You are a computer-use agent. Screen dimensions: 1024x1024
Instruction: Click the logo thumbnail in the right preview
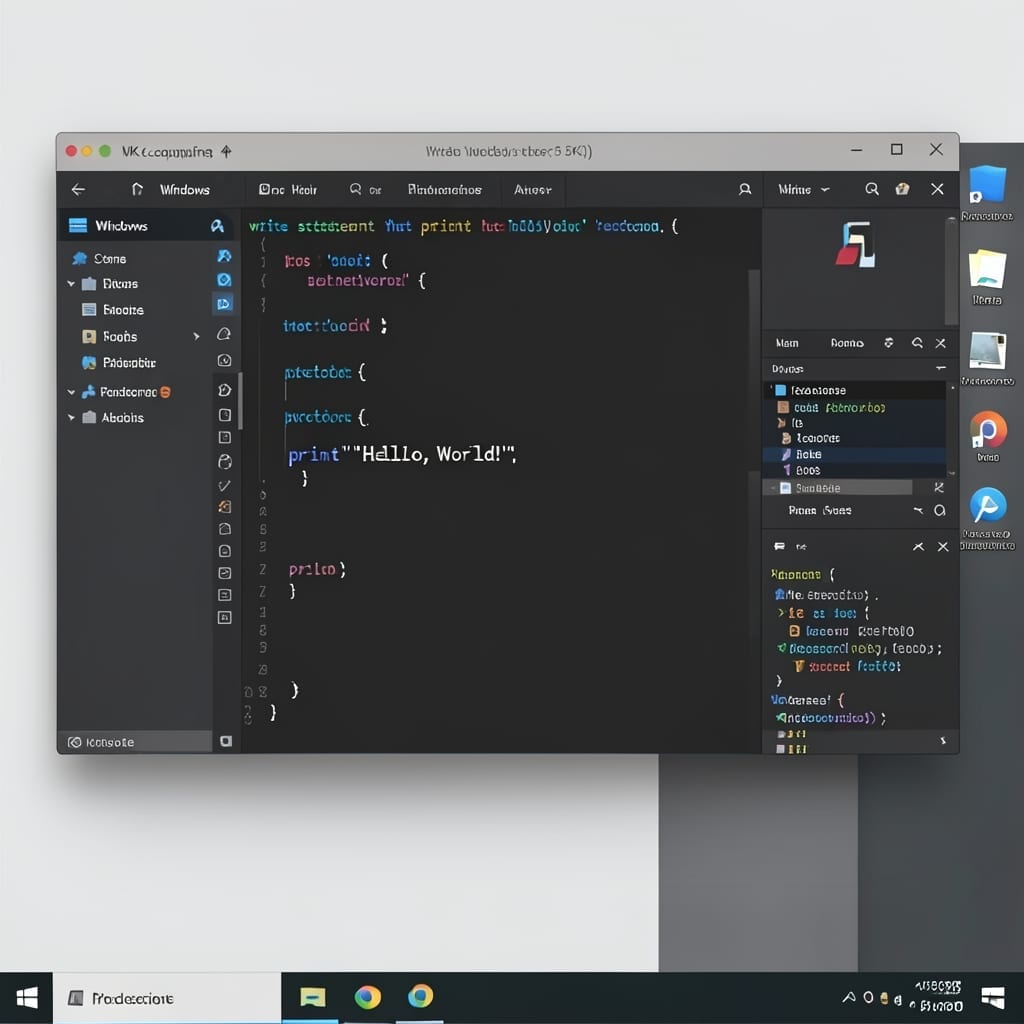click(855, 245)
